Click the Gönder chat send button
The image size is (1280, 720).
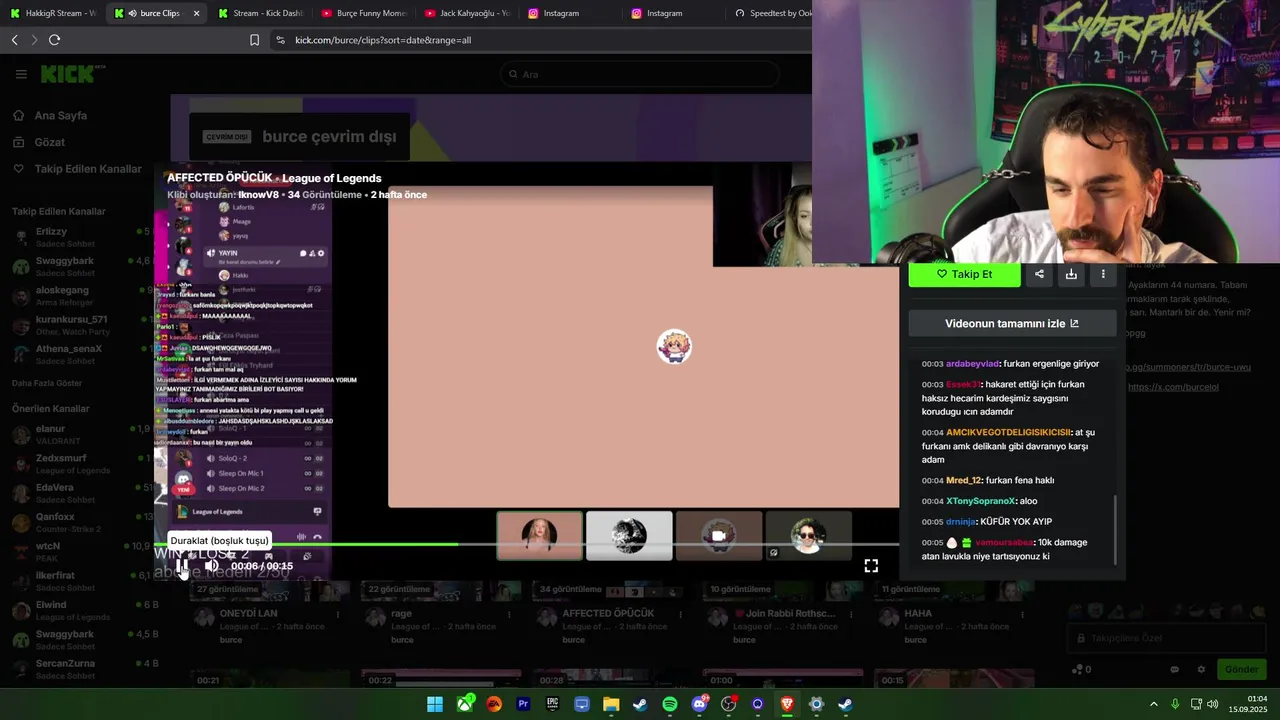(x=1242, y=669)
